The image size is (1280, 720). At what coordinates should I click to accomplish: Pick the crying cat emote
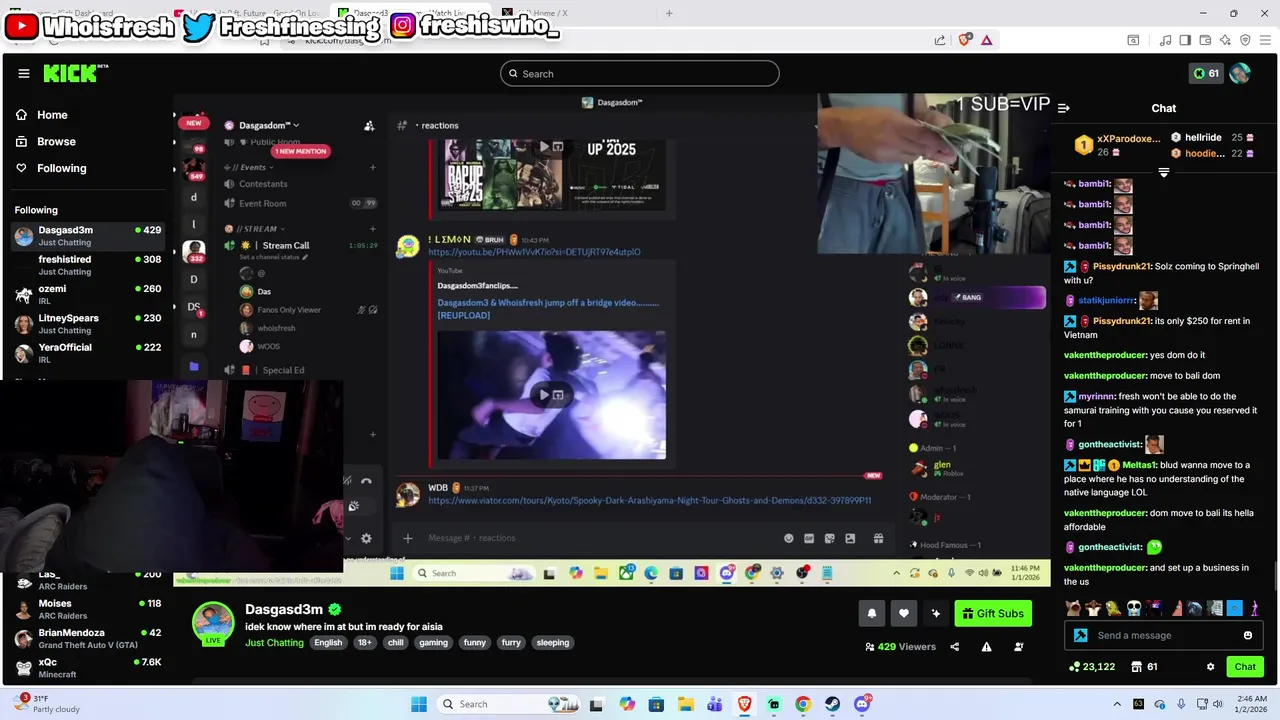1073,608
